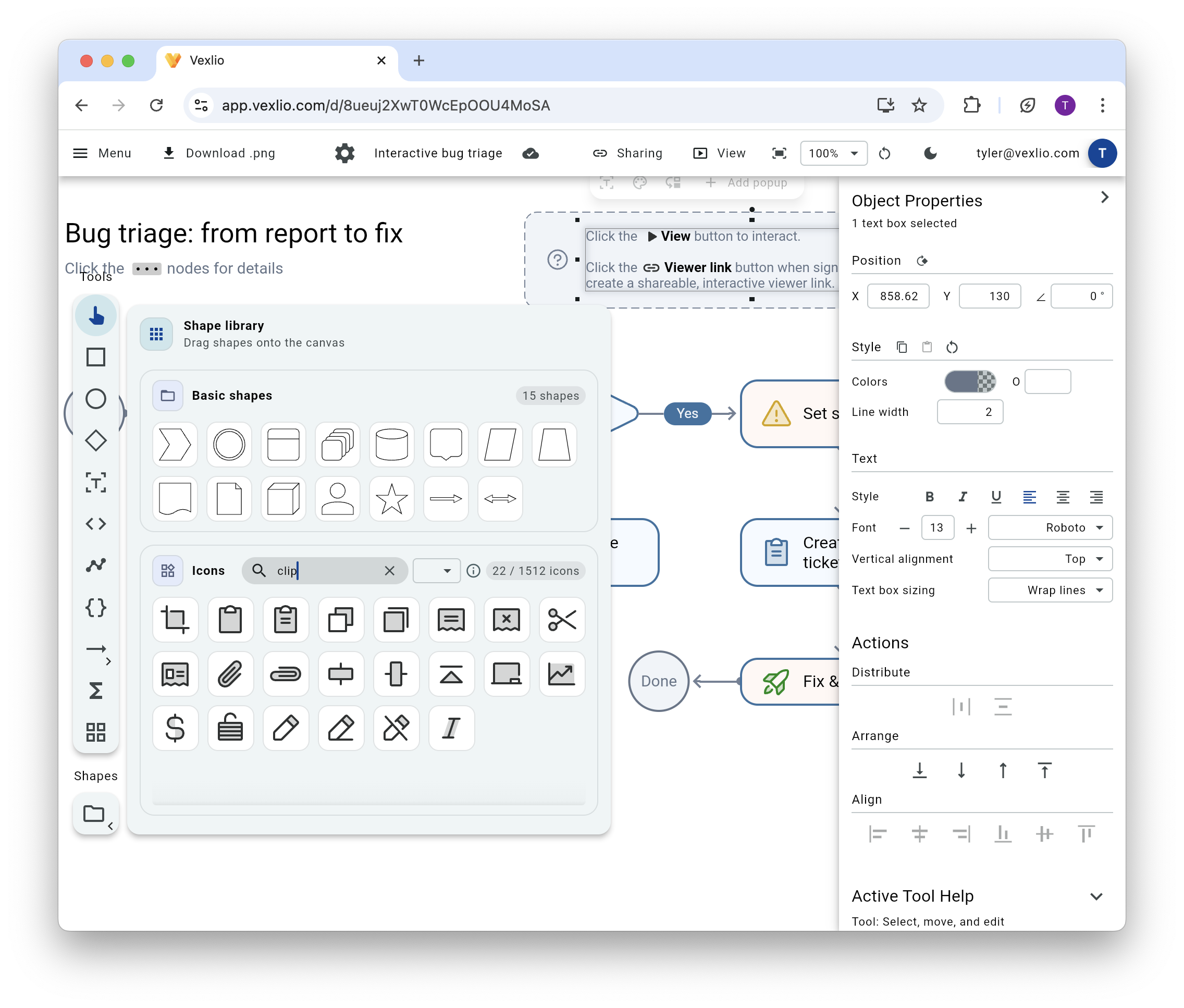Pick the paperclip attachment icon
1184x1008 pixels.
230,674
